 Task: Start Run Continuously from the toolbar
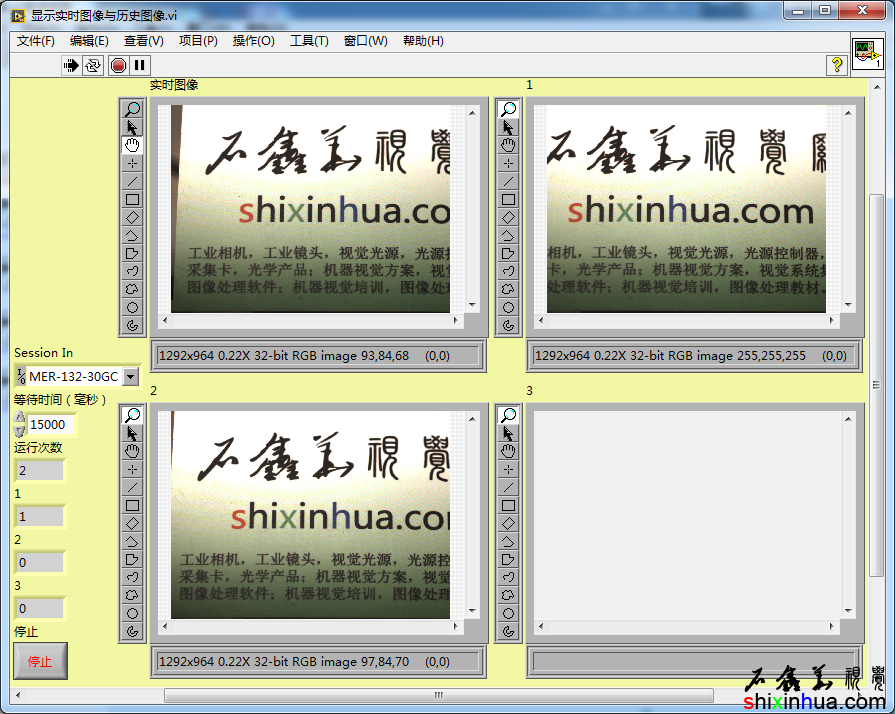92,65
